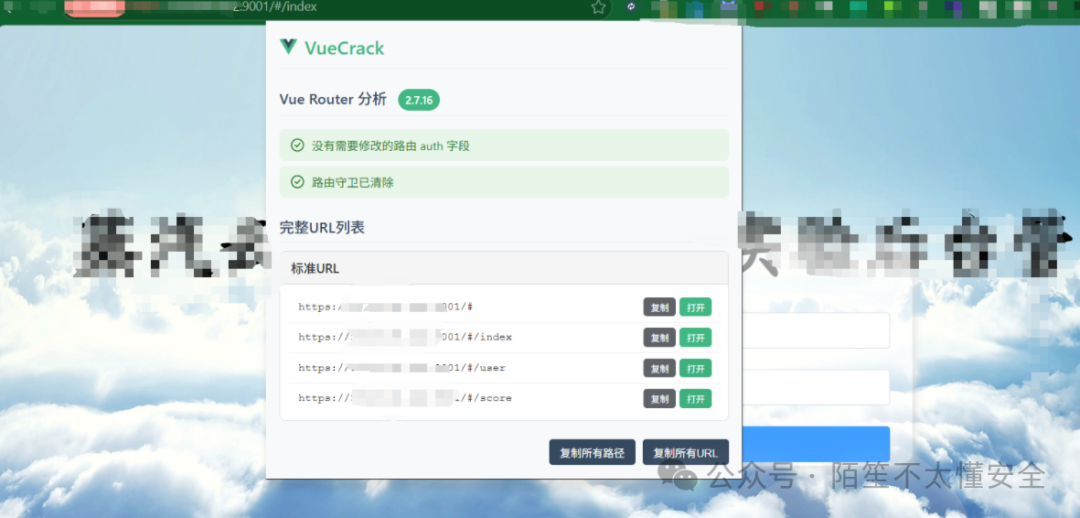The height and width of the screenshot is (518, 1080).
Task: Click the second login input field behind popup
Action: point(816,387)
